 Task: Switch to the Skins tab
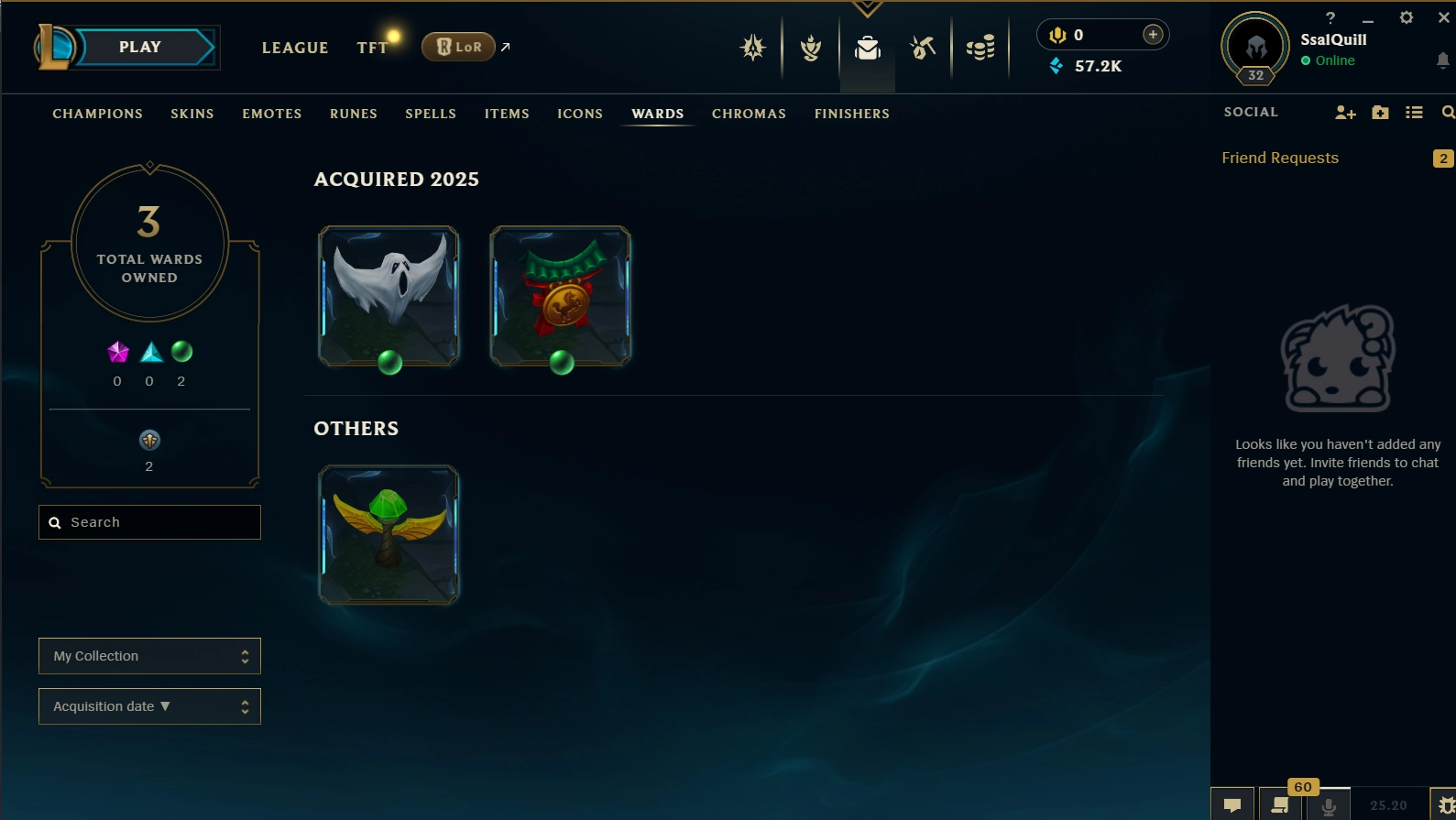(192, 114)
